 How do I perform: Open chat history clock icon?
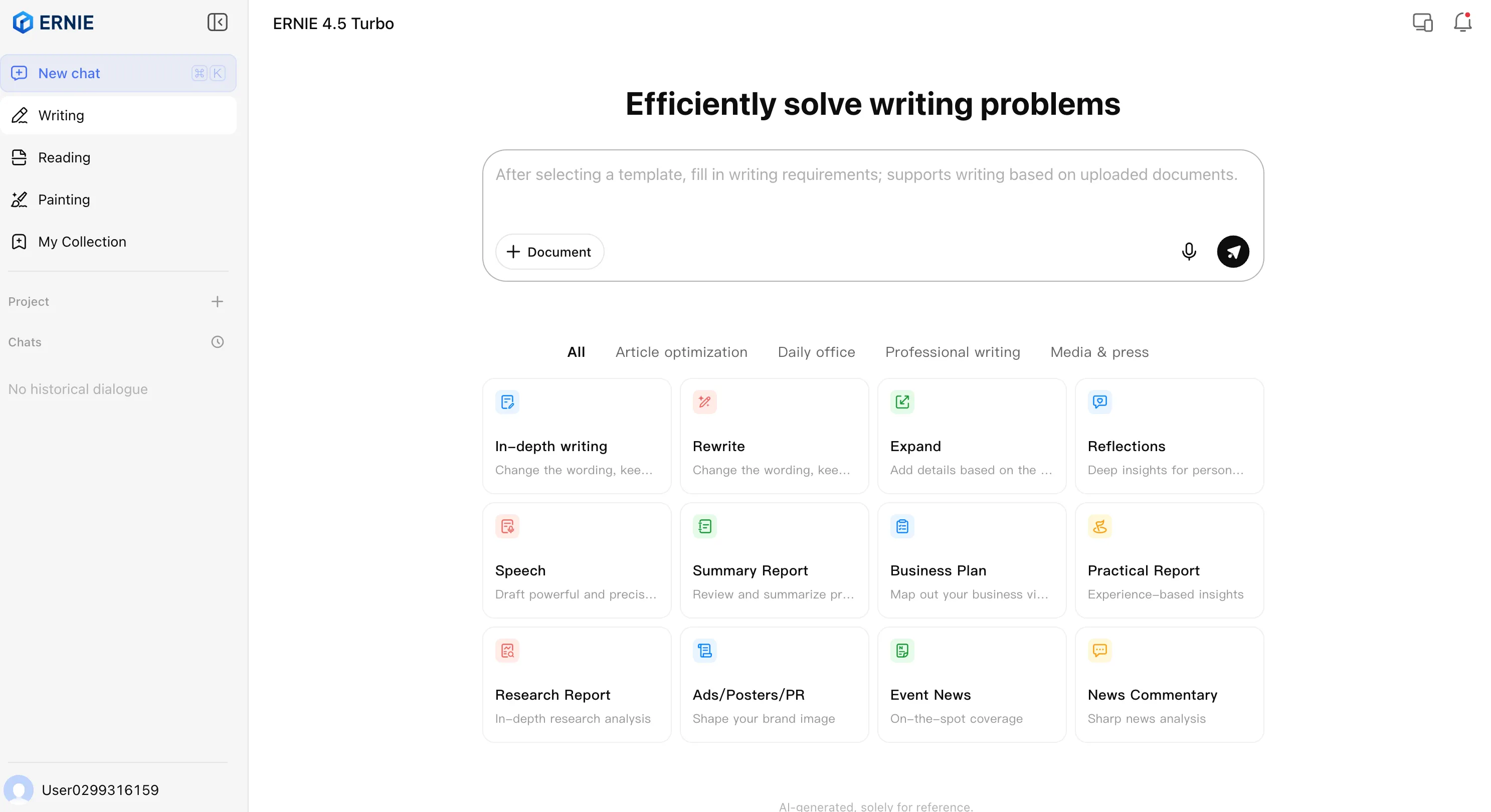tap(217, 342)
